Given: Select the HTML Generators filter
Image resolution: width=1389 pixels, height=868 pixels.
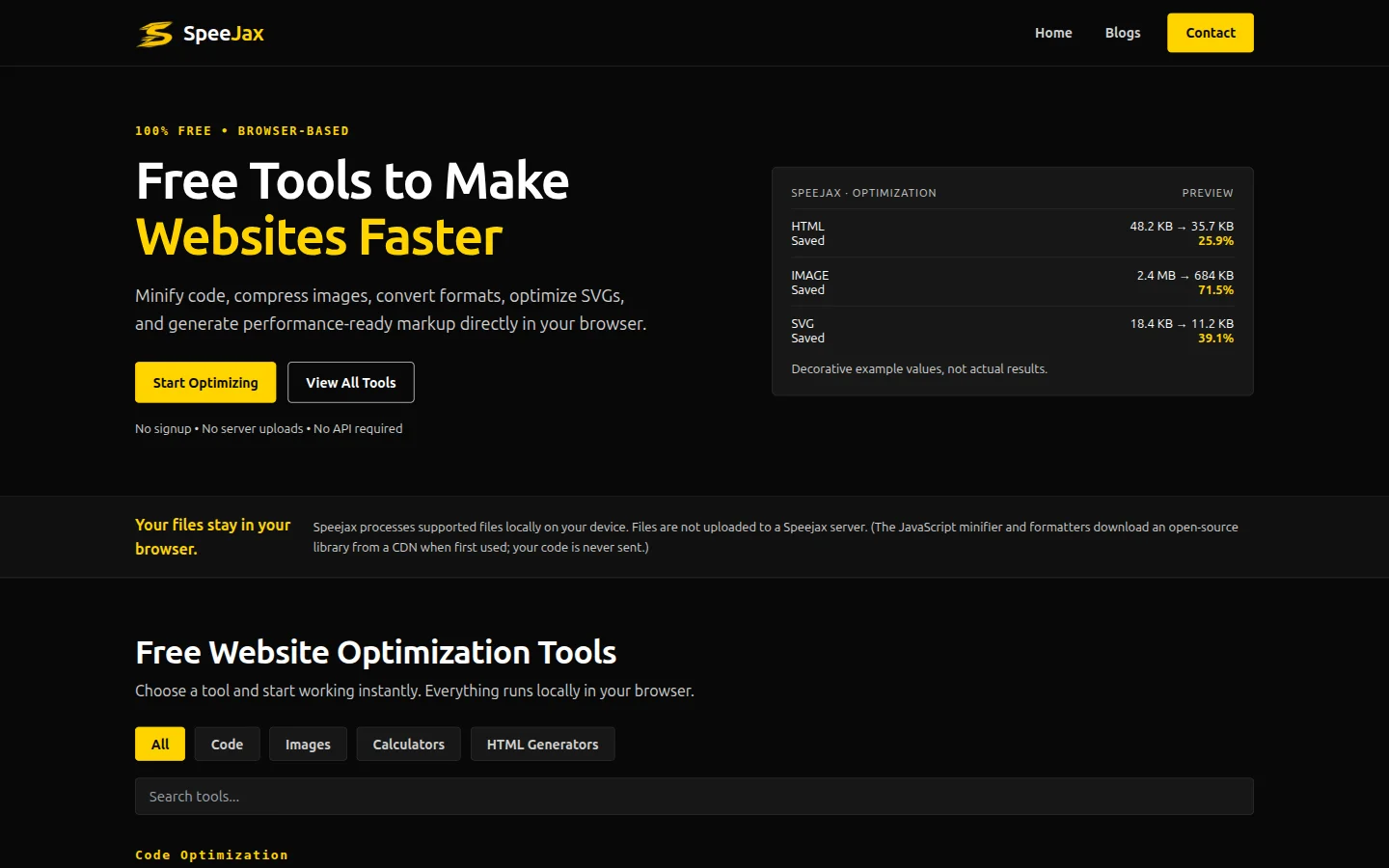Looking at the screenshot, I should pyautogui.click(x=543, y=745).
